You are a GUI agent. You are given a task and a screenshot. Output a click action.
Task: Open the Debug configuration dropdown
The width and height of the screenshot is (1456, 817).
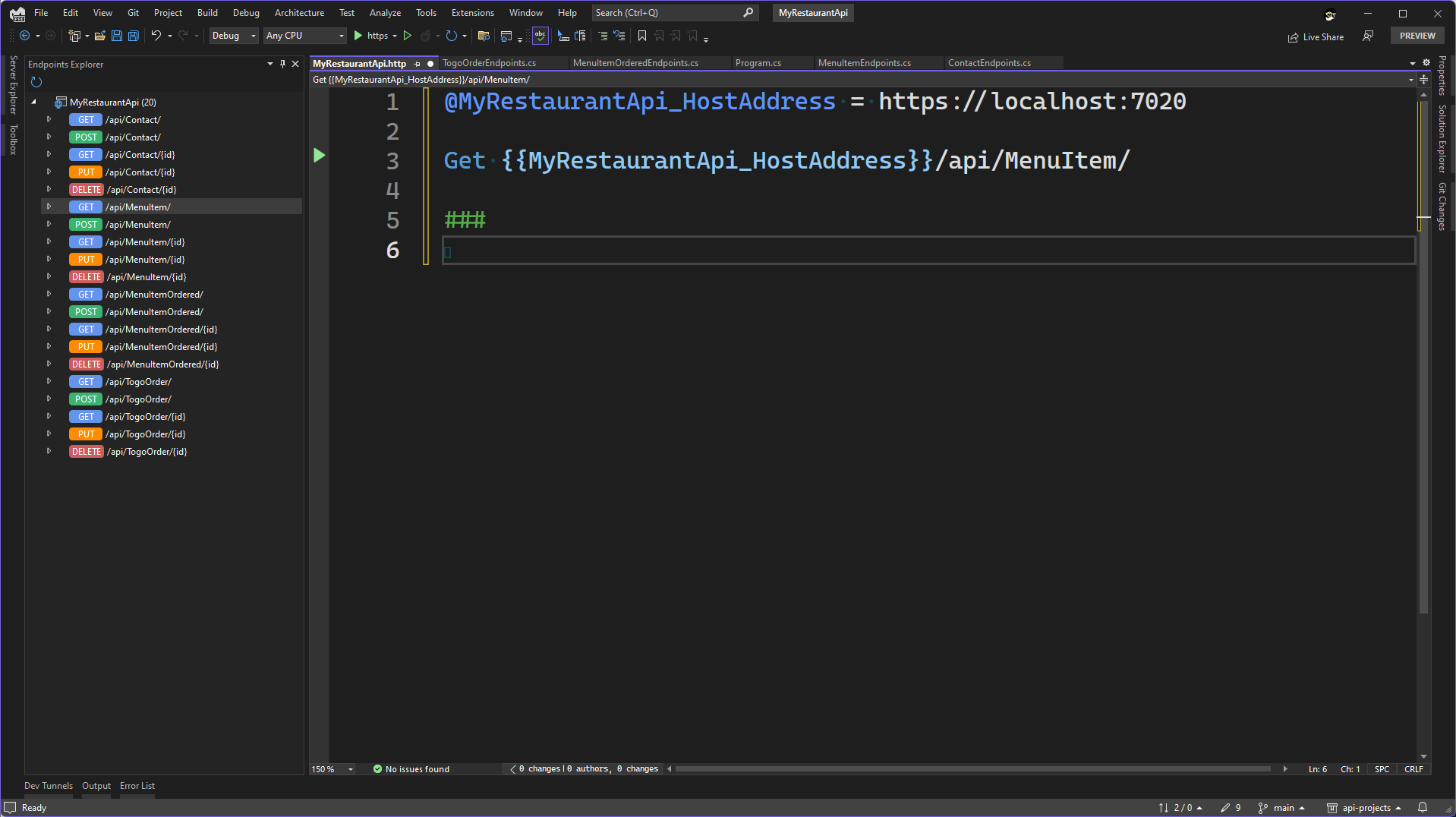(234, 36)
